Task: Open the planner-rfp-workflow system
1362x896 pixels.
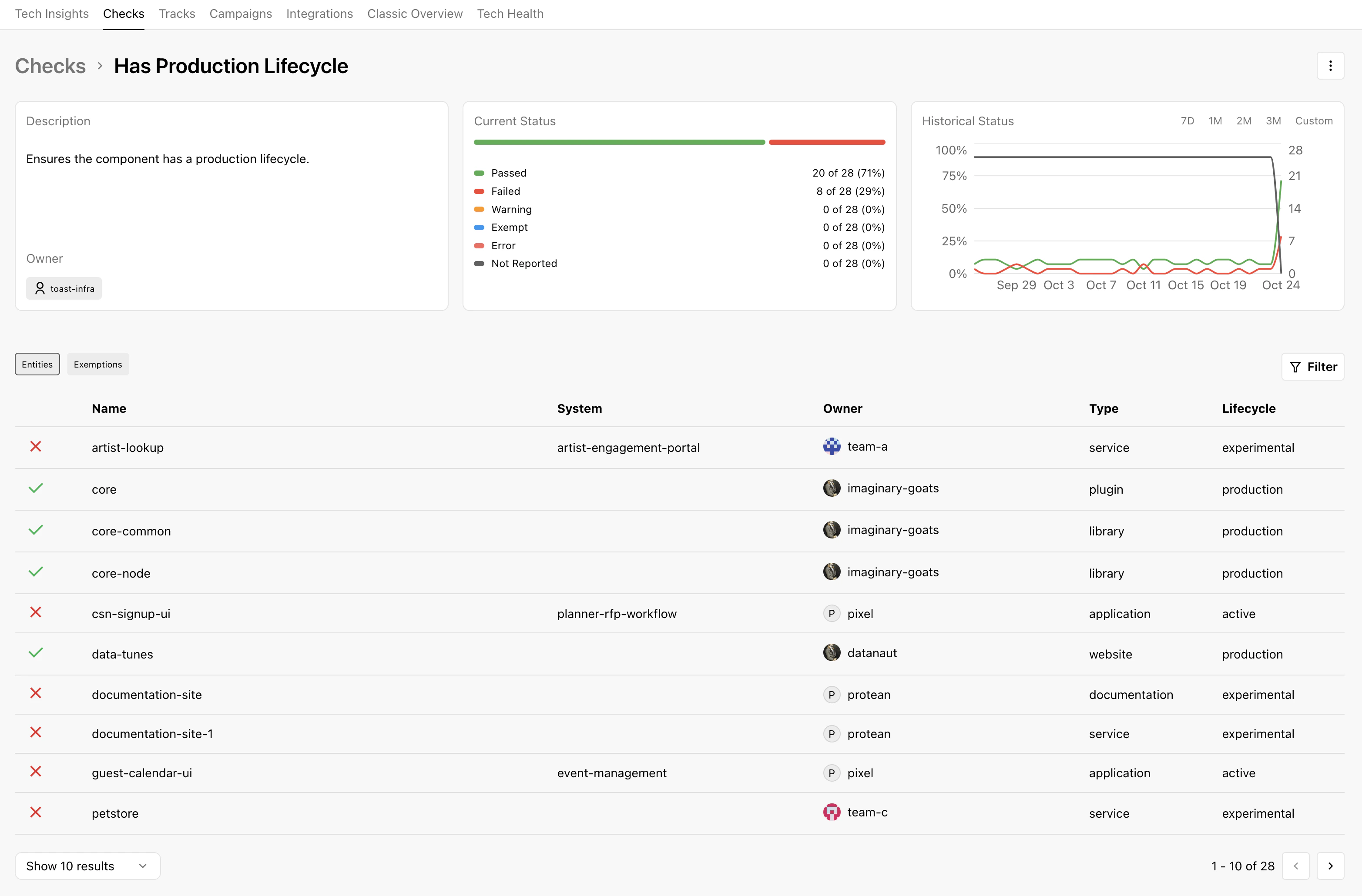Action: [617, 613]
